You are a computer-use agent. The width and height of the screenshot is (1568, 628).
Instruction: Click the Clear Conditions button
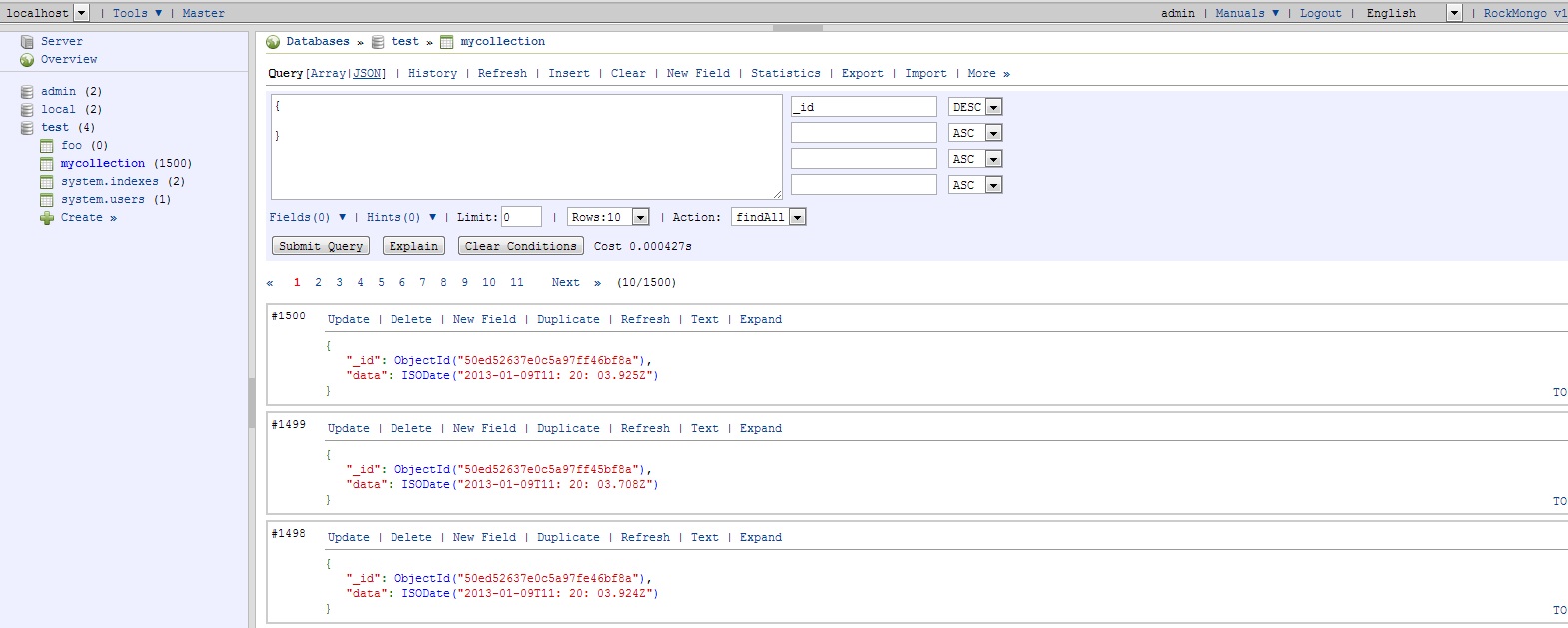point(521,246)
